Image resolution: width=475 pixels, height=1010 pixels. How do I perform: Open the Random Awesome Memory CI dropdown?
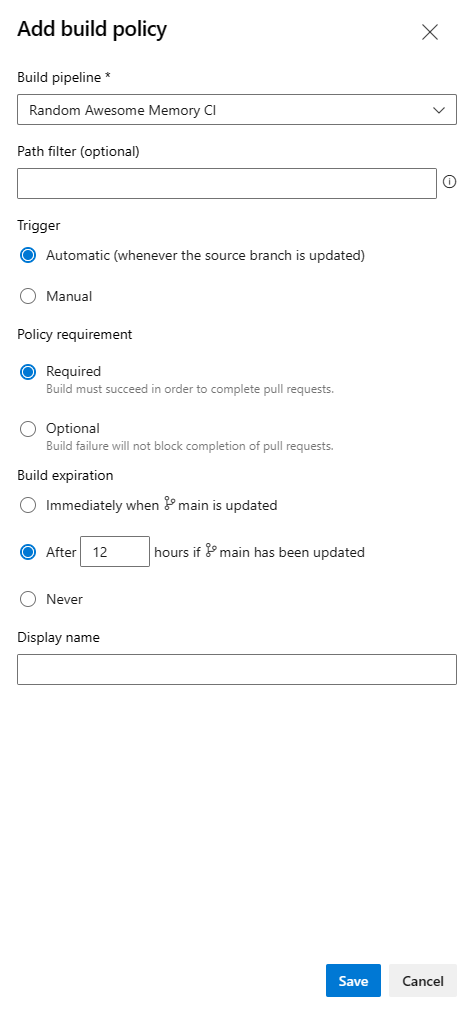point(237,110)
